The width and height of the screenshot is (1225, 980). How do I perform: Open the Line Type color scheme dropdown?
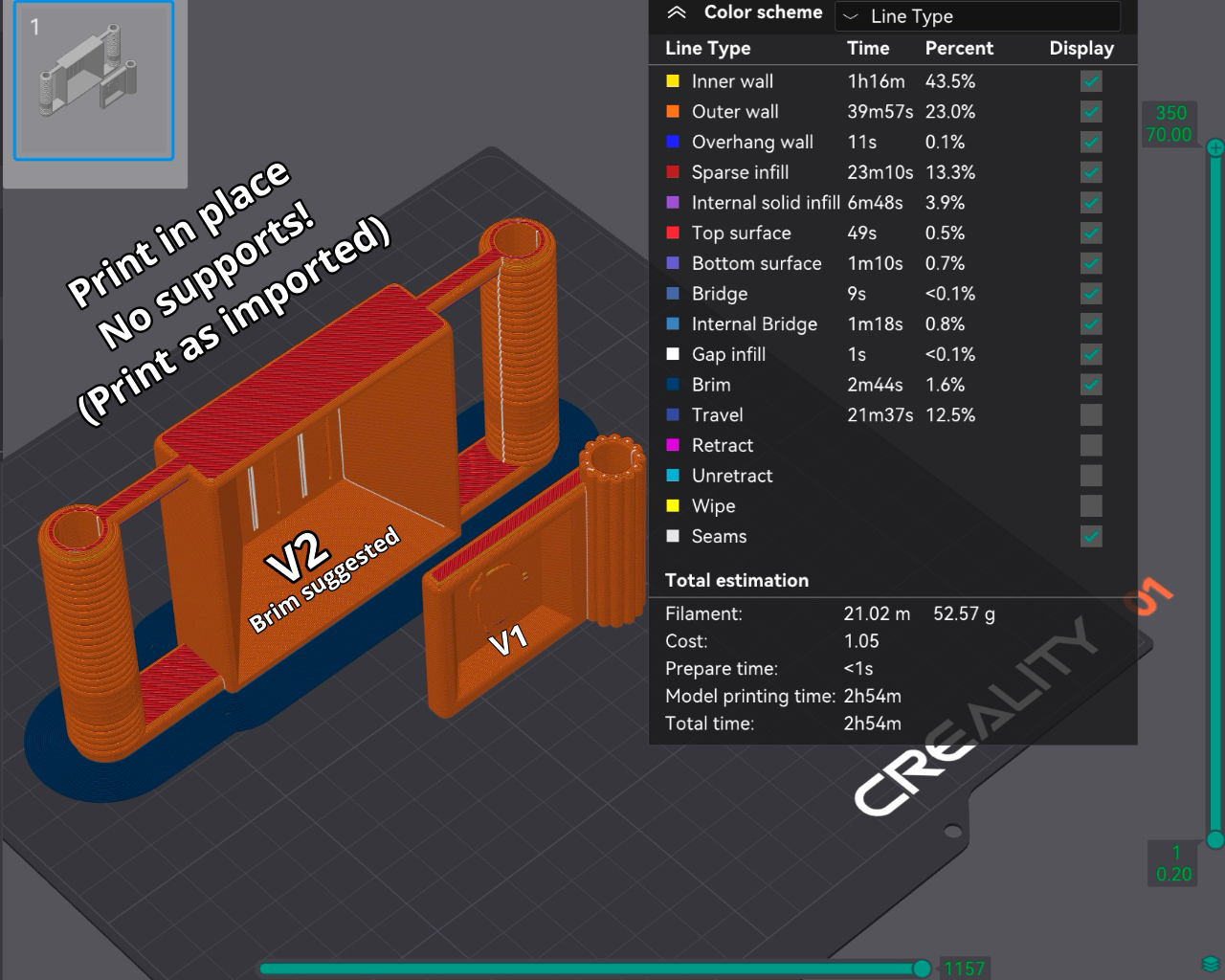976,16
